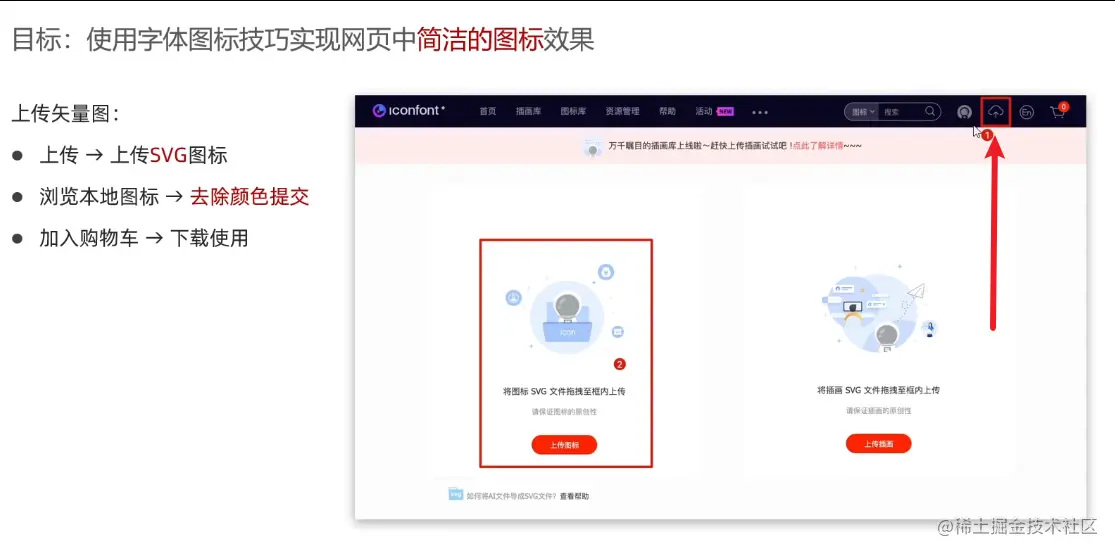Click the 上传插画 button
Image resolution: width=1115 pixels, height=554 pixels.
[x=878, y=444]
